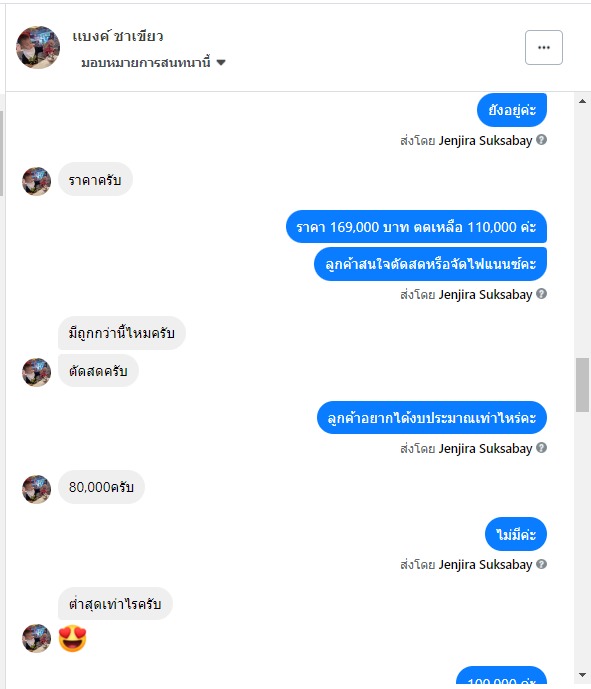This screenshot has height=689, width=591.
Task: Select the price message with 169,000 บาท
Action: (x=416, y=227)
